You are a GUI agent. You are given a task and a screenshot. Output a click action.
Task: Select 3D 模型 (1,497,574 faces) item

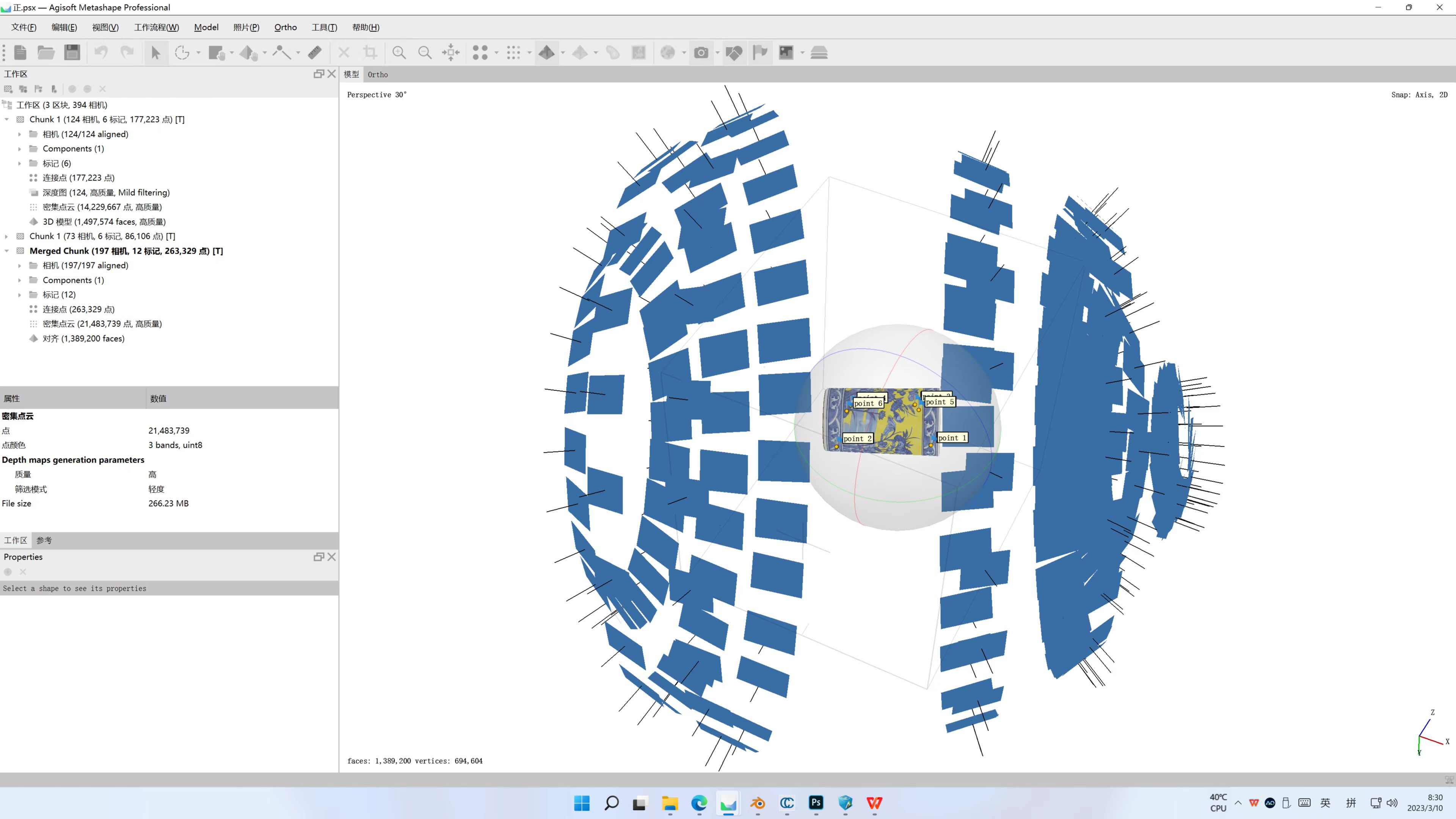coord(104,221)
